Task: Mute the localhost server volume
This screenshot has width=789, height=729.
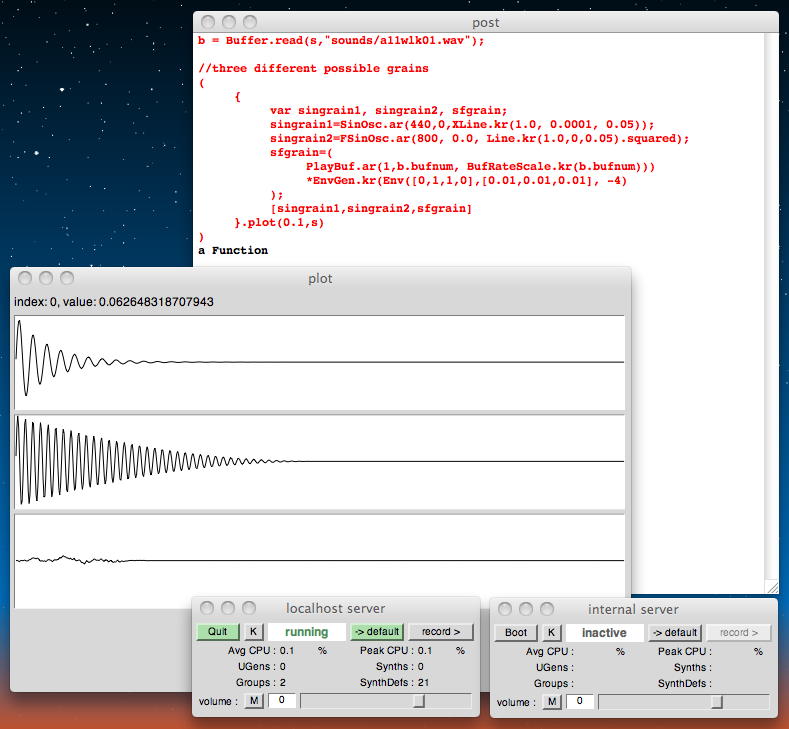Action: pyautogui.click(x=254, y=701)
